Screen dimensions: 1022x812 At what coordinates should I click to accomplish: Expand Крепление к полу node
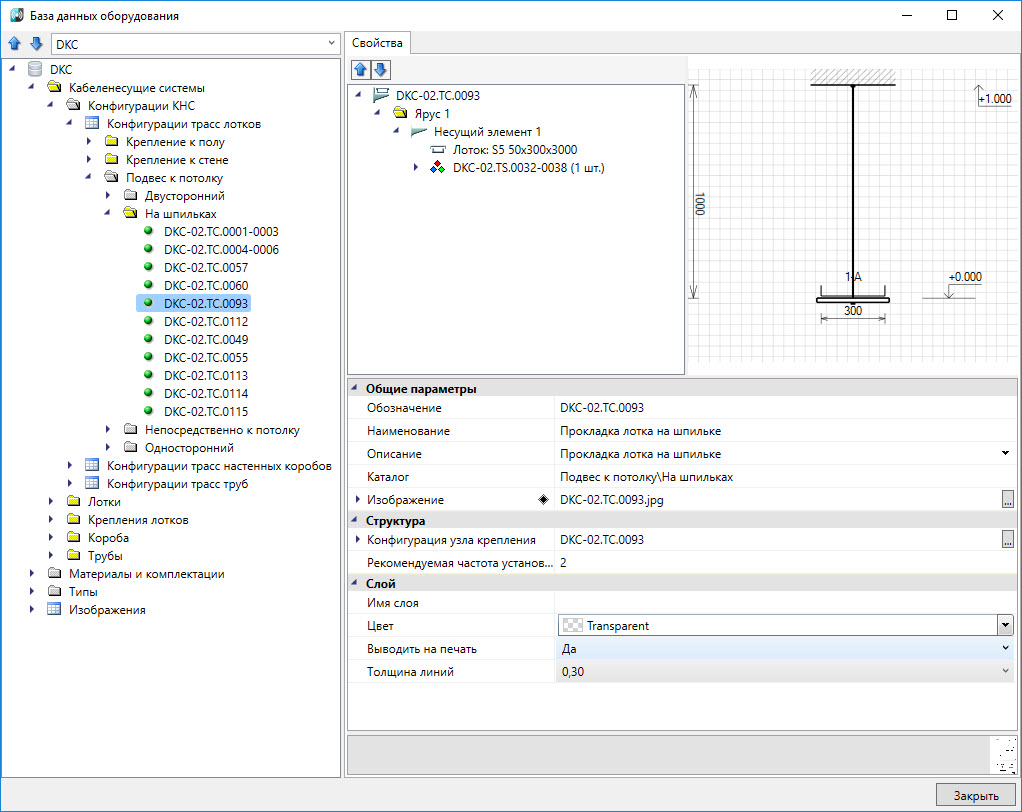pos(89,141)
